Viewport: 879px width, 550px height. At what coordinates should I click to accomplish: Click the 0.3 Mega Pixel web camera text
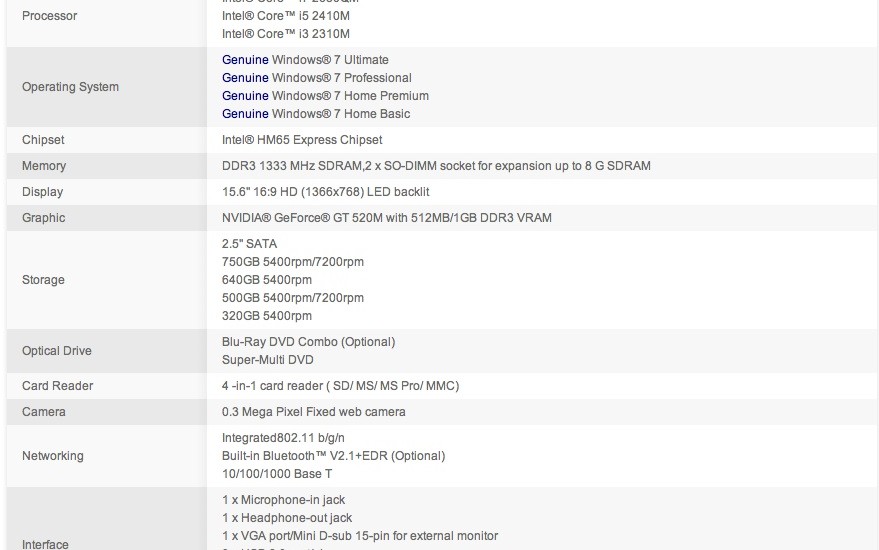314,412
